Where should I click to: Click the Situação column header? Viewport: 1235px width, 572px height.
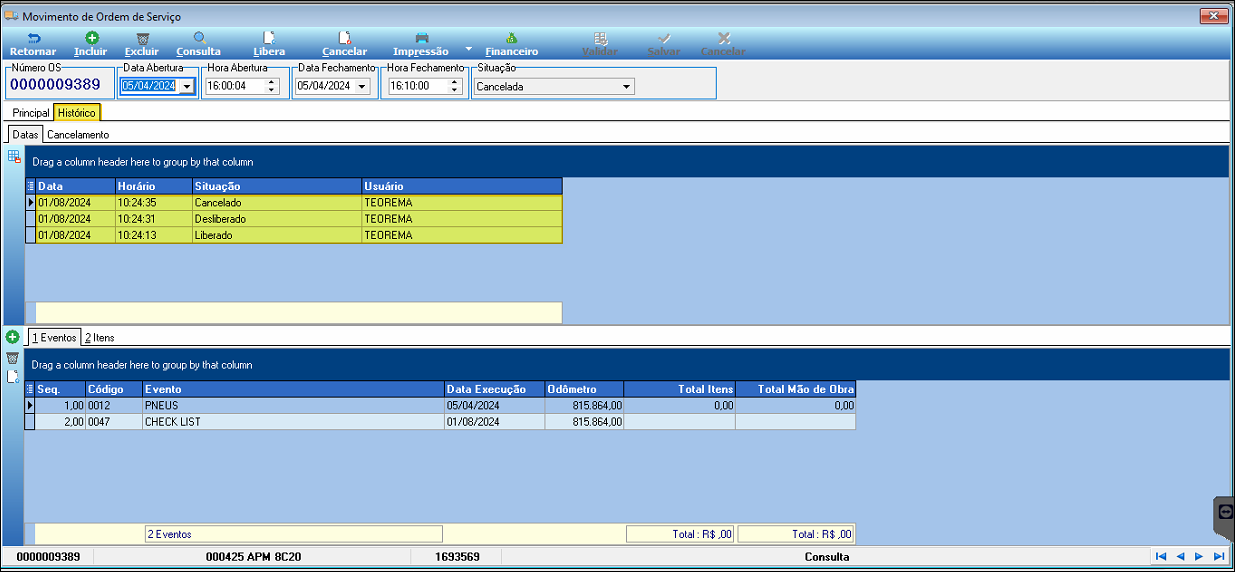point(277,186)
